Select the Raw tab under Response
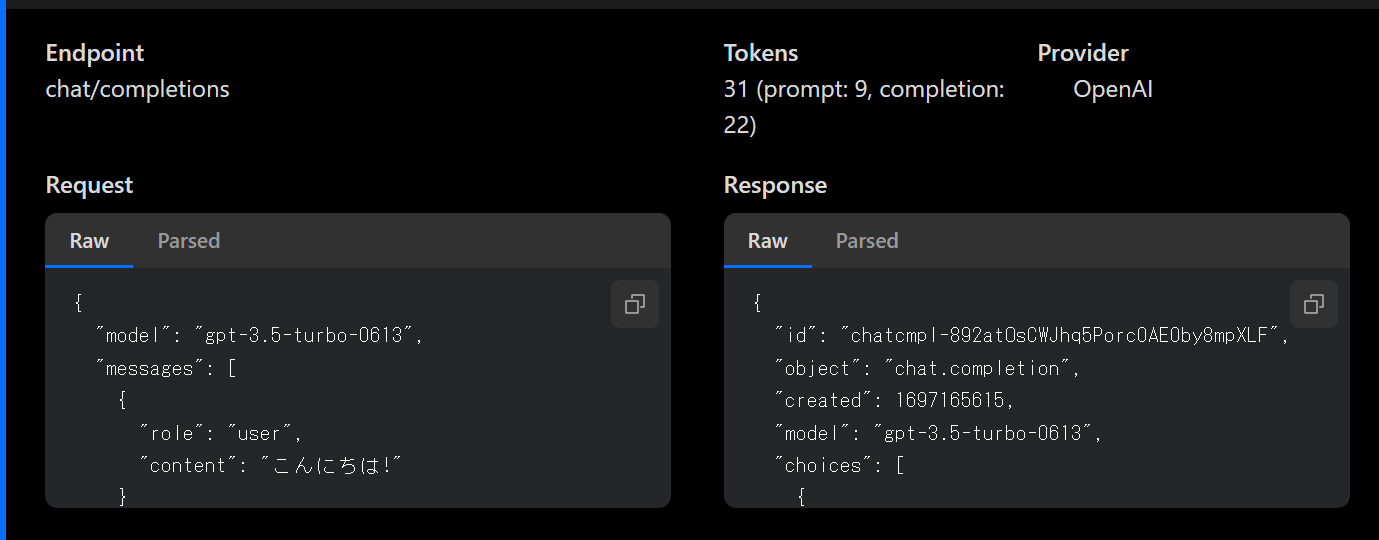1379x540 pixels. pos(768,241)
